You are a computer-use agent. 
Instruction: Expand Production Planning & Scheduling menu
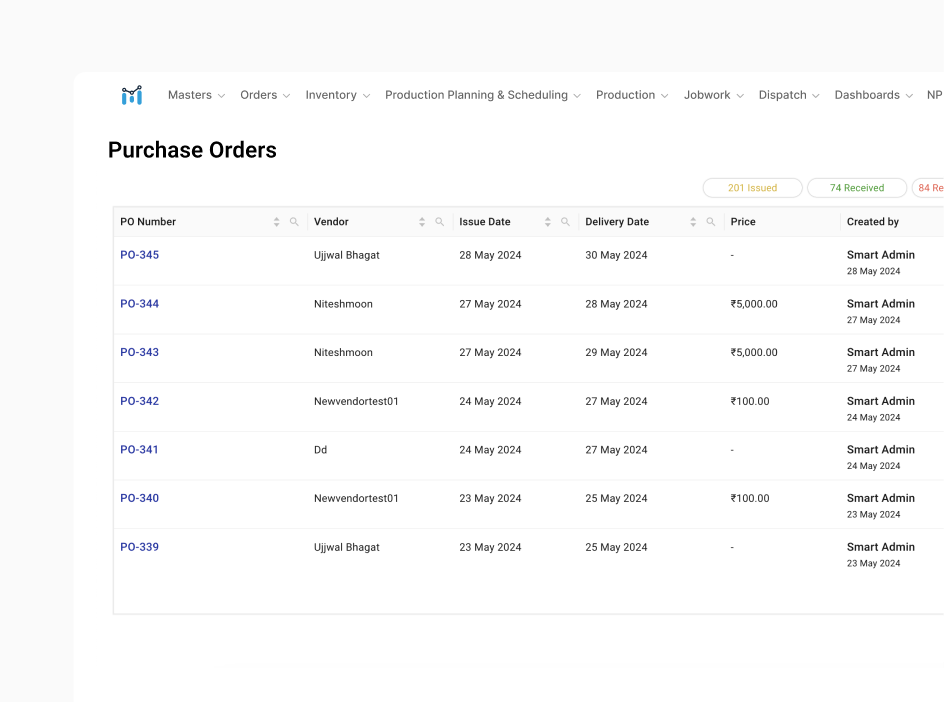pyautogui.click(x=482, y=95)
